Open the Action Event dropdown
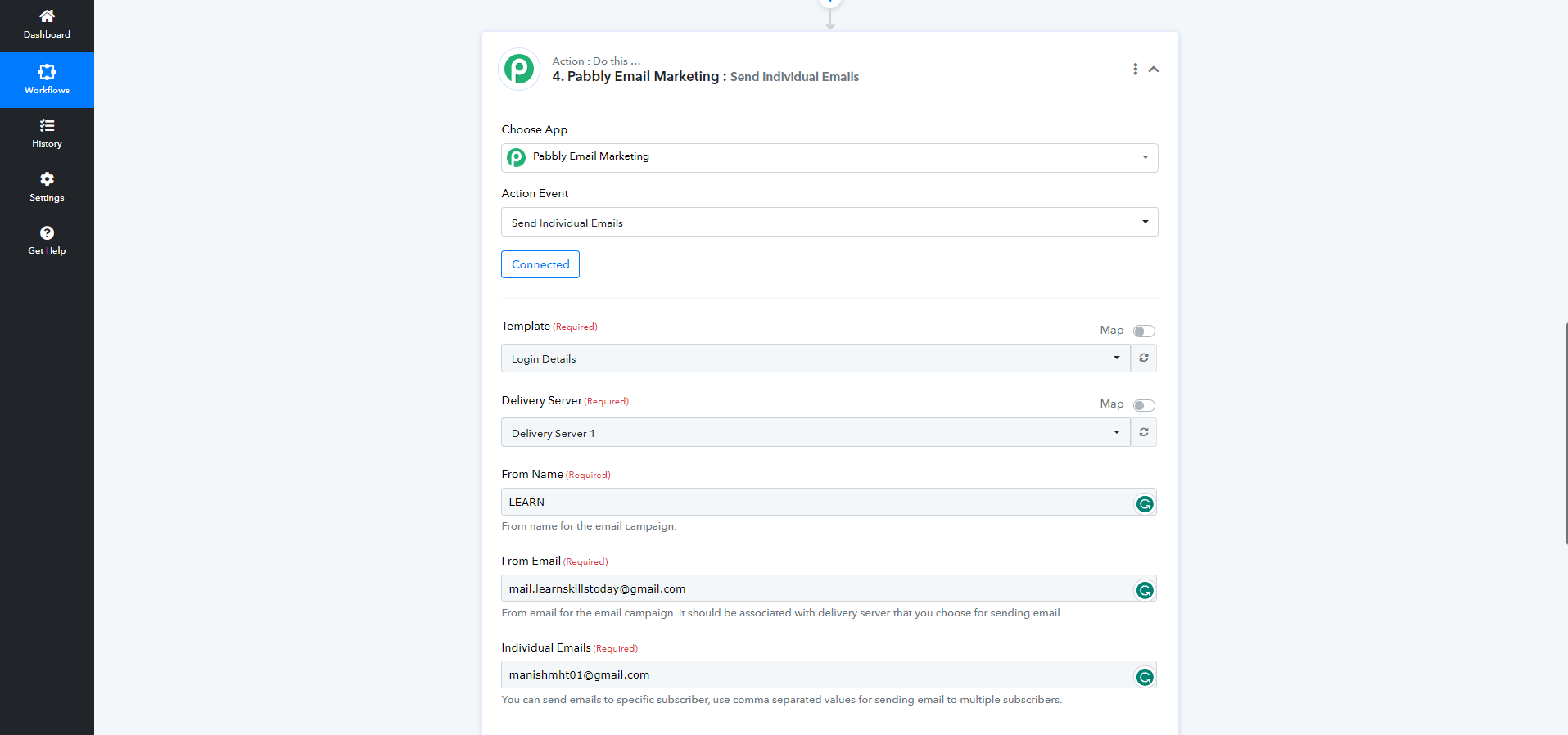Image resolution: width=1568 pixels, height=735 pixels. click(x=829, y=222)
